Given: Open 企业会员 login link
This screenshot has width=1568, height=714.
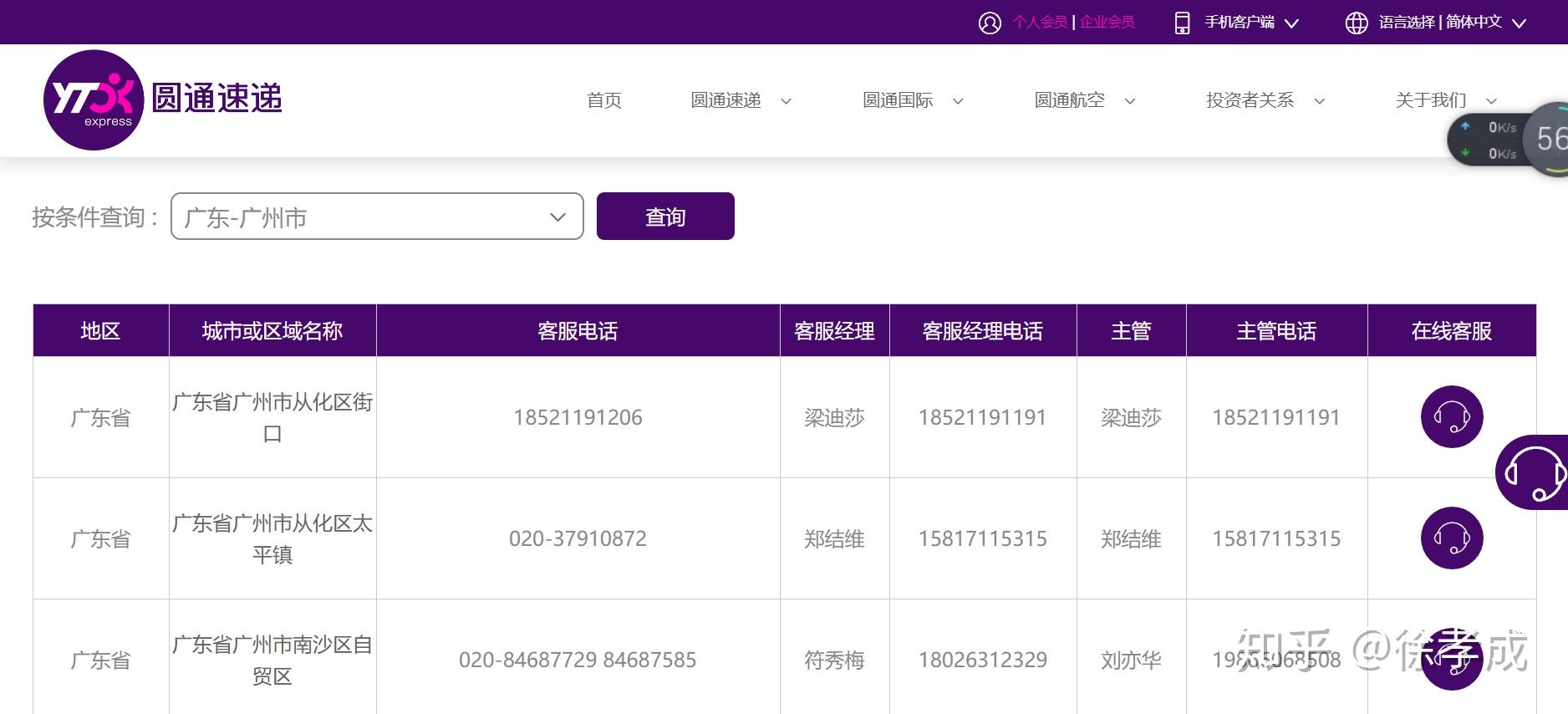Looking at the screenshot, I should click(1107, 23).
